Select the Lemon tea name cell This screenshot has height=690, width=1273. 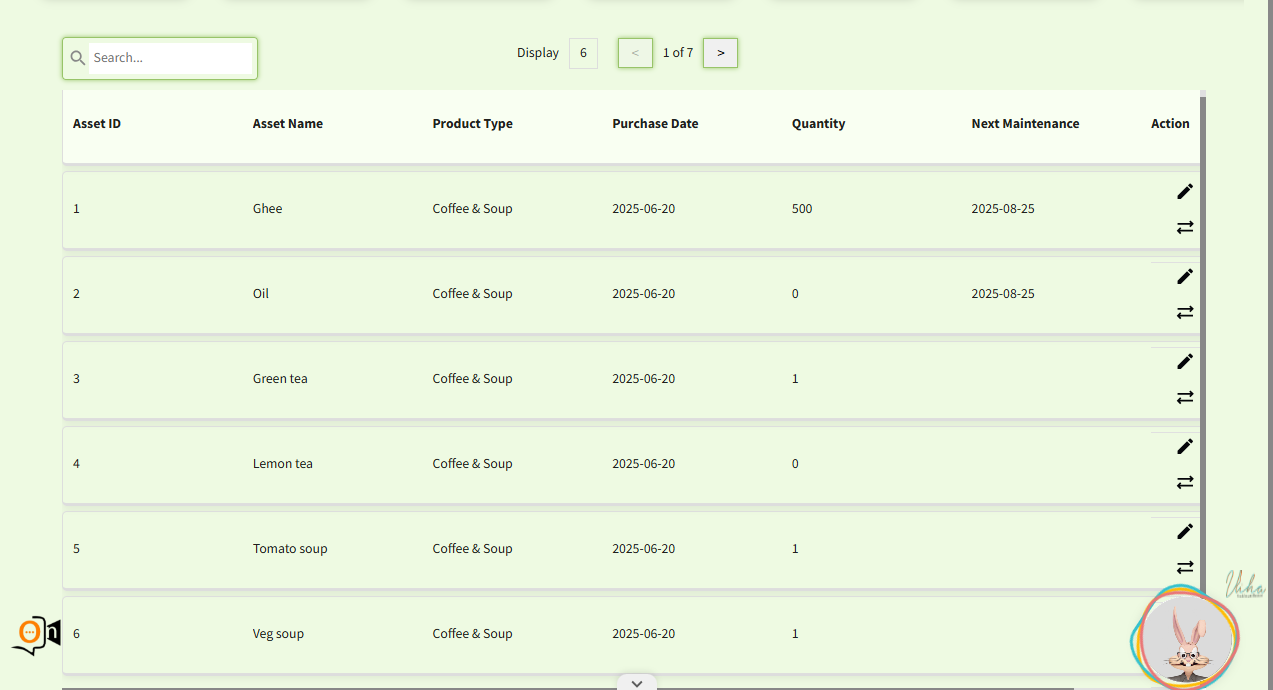283,464
